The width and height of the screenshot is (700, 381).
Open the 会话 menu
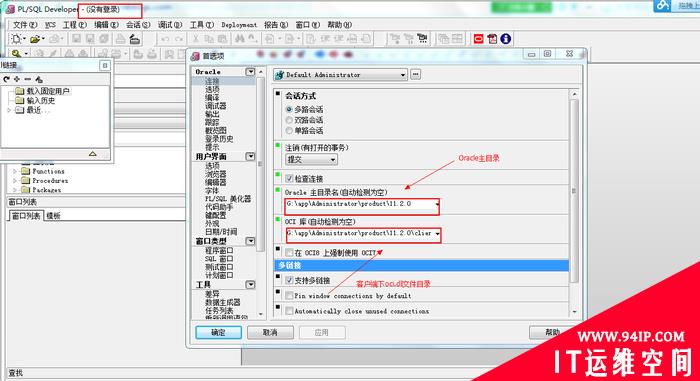click(138, 25)
